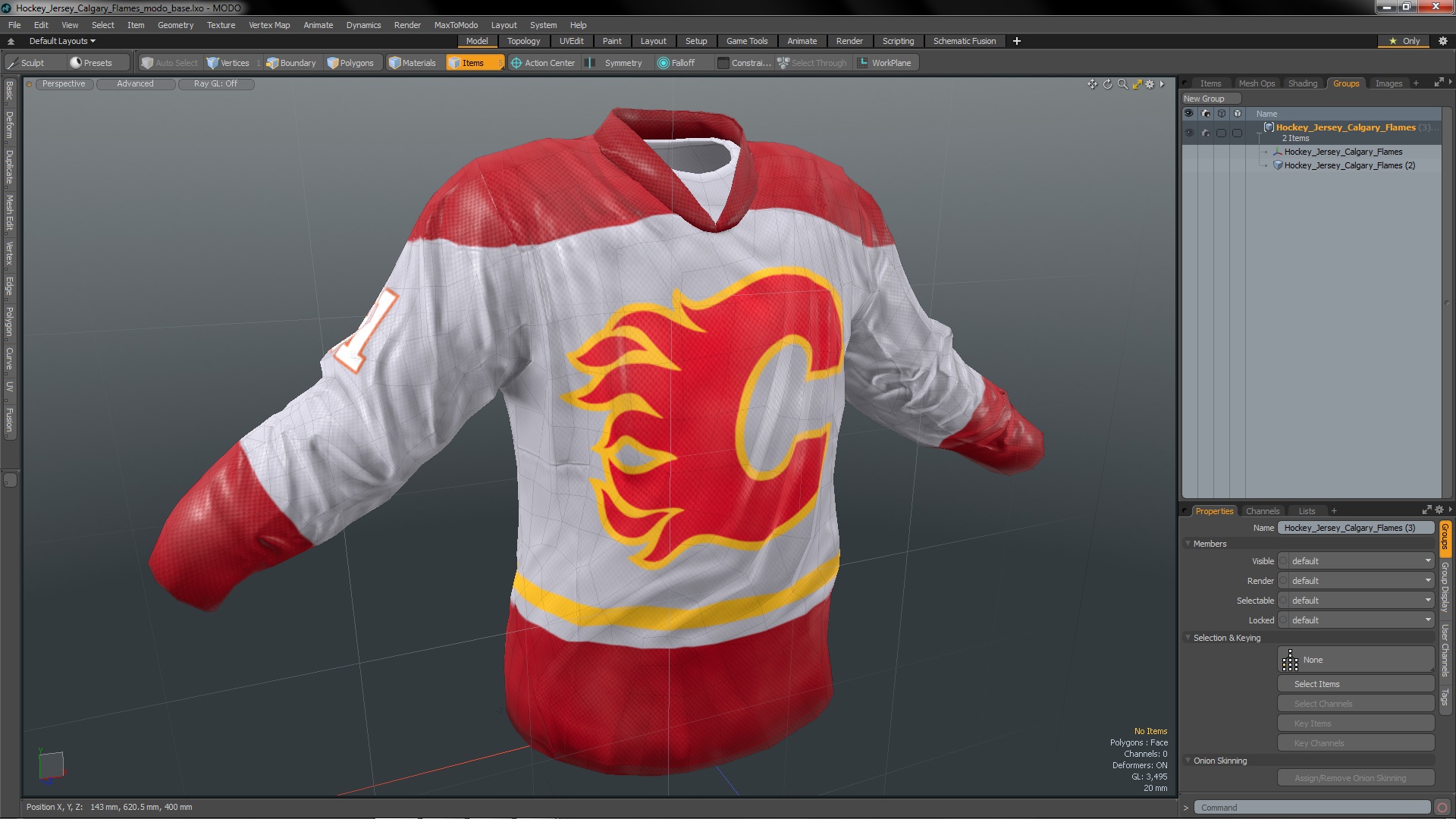The width and height of the screenshot is (1456, 819).
Task: Click the Visible channel keying circle
Action: (x=1284, y=561)
